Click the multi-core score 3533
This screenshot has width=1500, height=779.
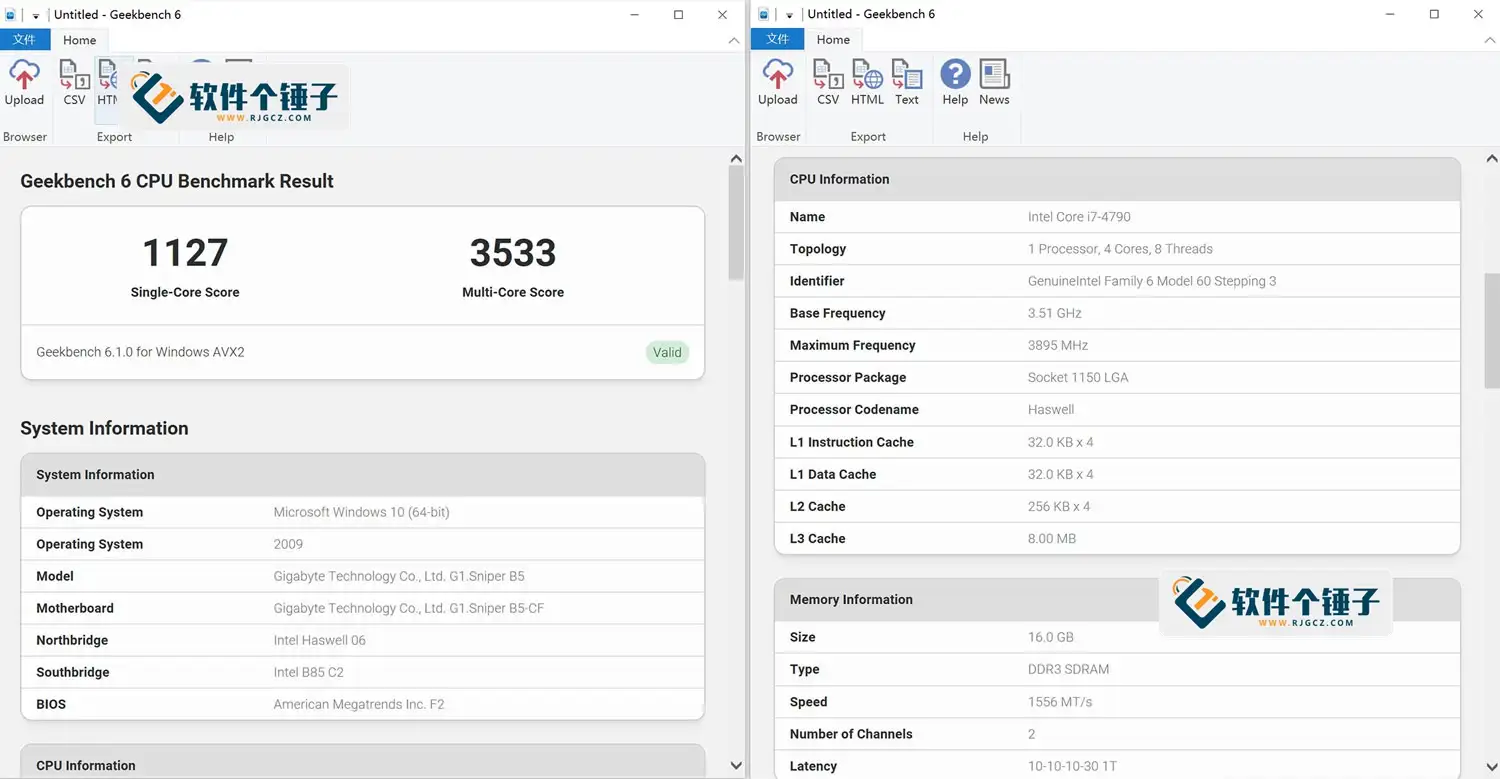click(513, 253)
